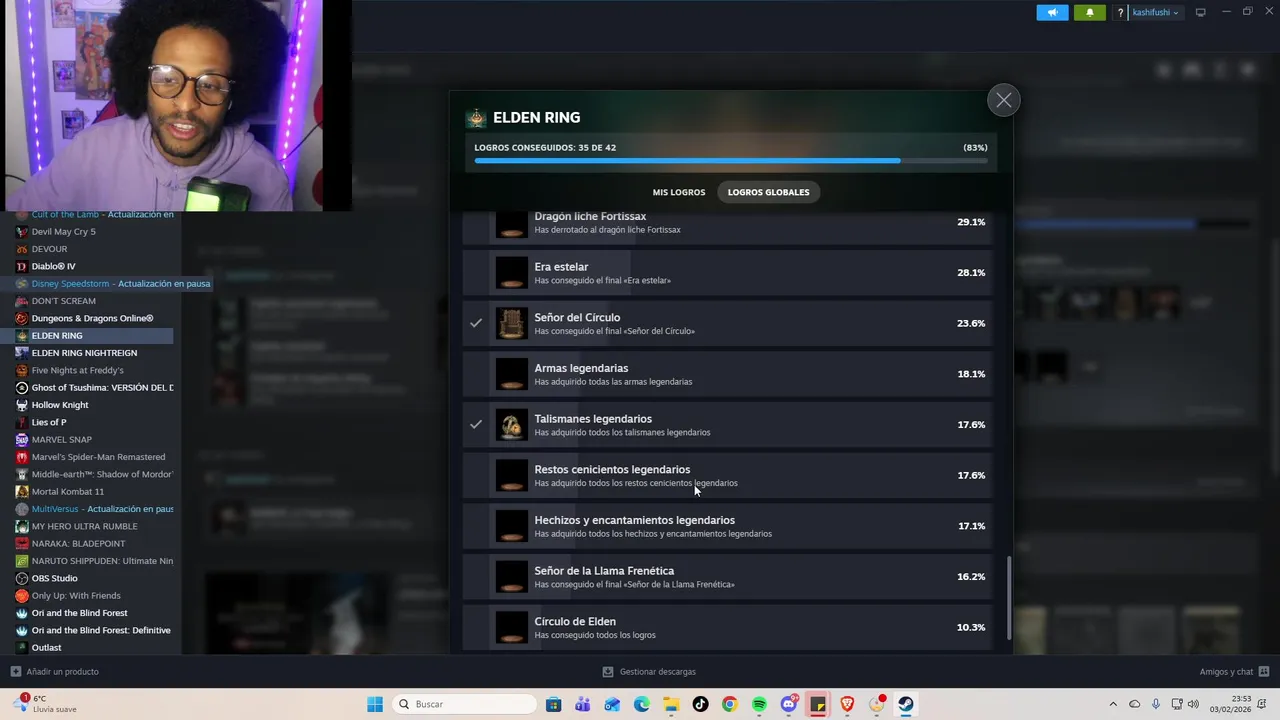Screen dimensions: 1280x720
Task: Click Mortal Kombat 11 icon
Action: click(x=22, y=492)
